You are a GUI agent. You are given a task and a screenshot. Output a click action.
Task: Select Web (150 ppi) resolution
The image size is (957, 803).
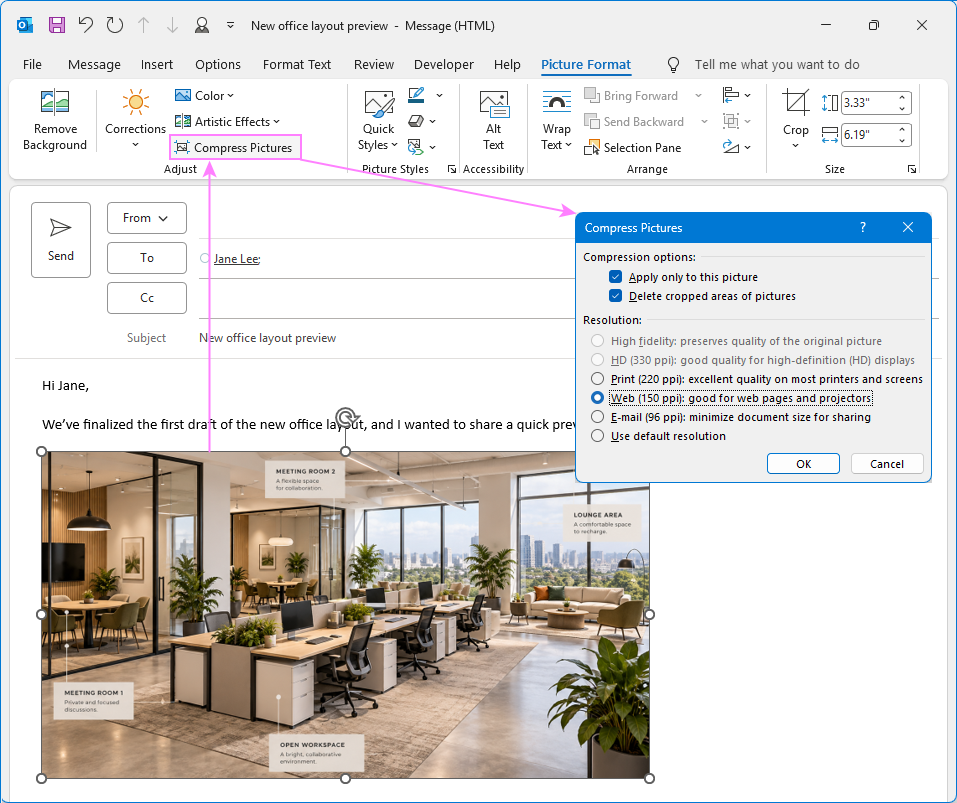[x=598, y=398]
